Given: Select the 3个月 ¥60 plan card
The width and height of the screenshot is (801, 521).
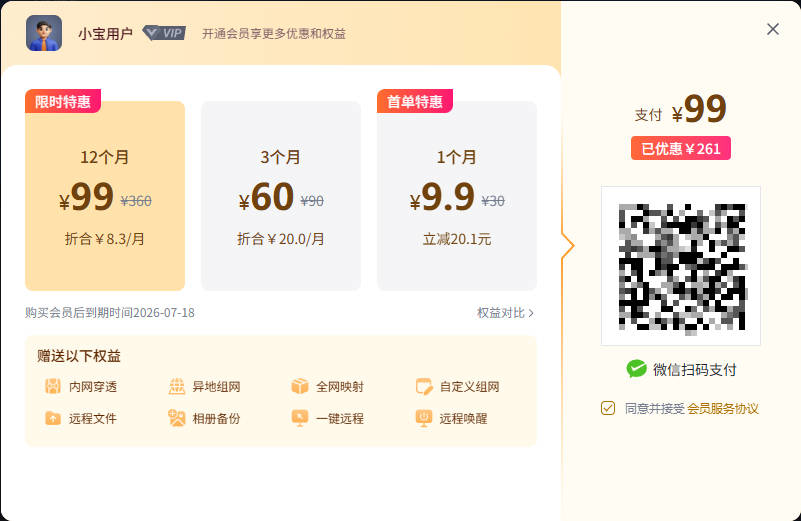Looking at the screenshot, I should pyautogui.click(x=281, y=196).
